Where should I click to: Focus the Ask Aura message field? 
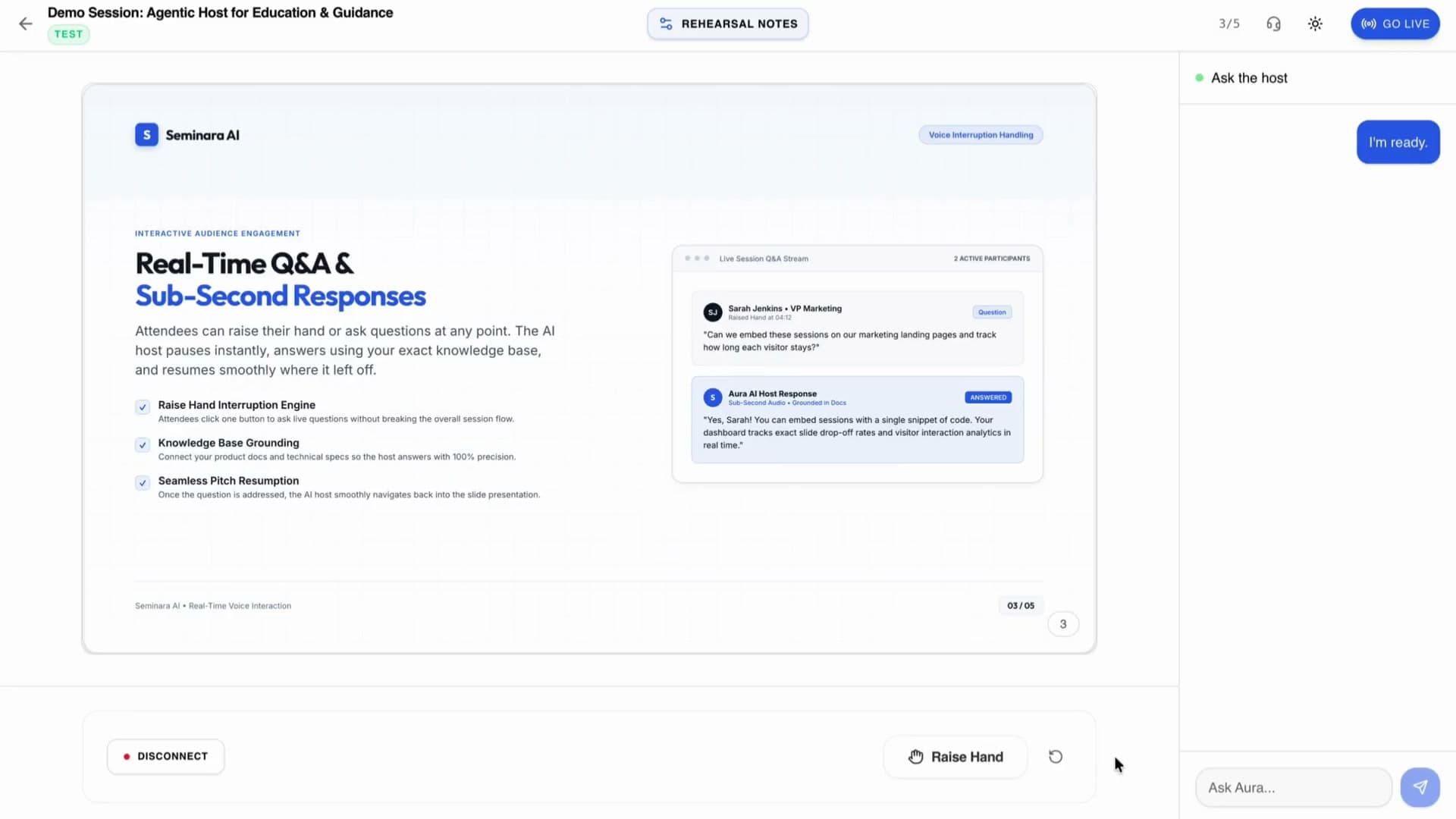pyautogui.click(x=1294, y=787)
